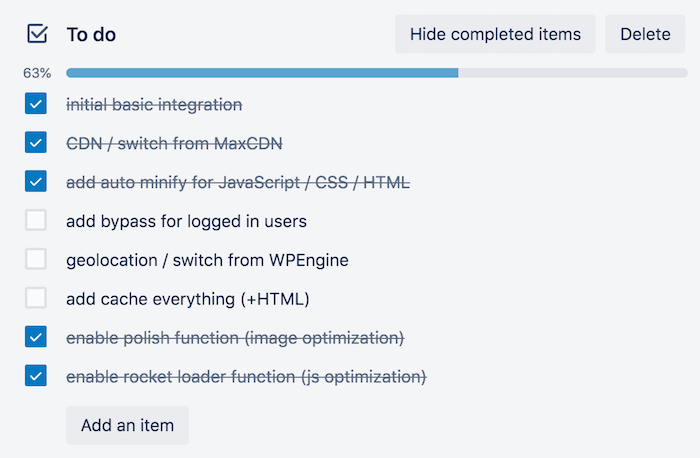Check add bypass for logged in users
Image resolution: width=700 pixels, height=458 pixels.
coord(36,220)
